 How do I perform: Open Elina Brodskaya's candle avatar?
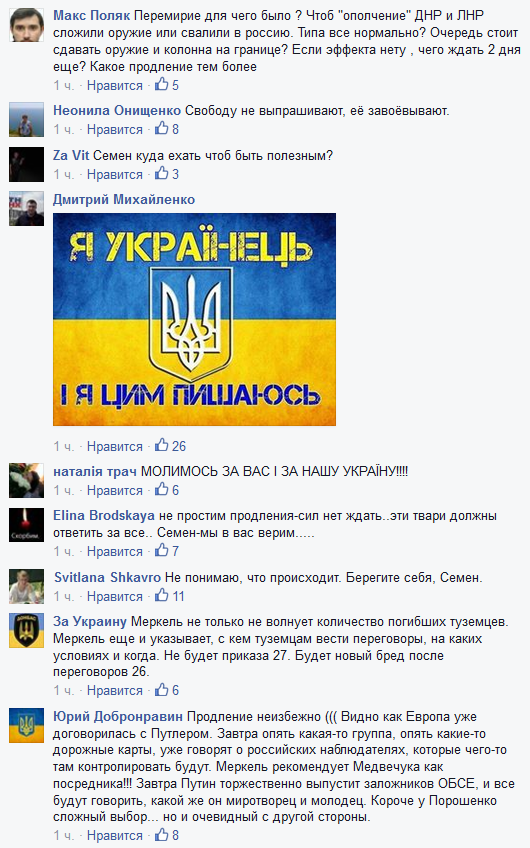pos(26,525)
